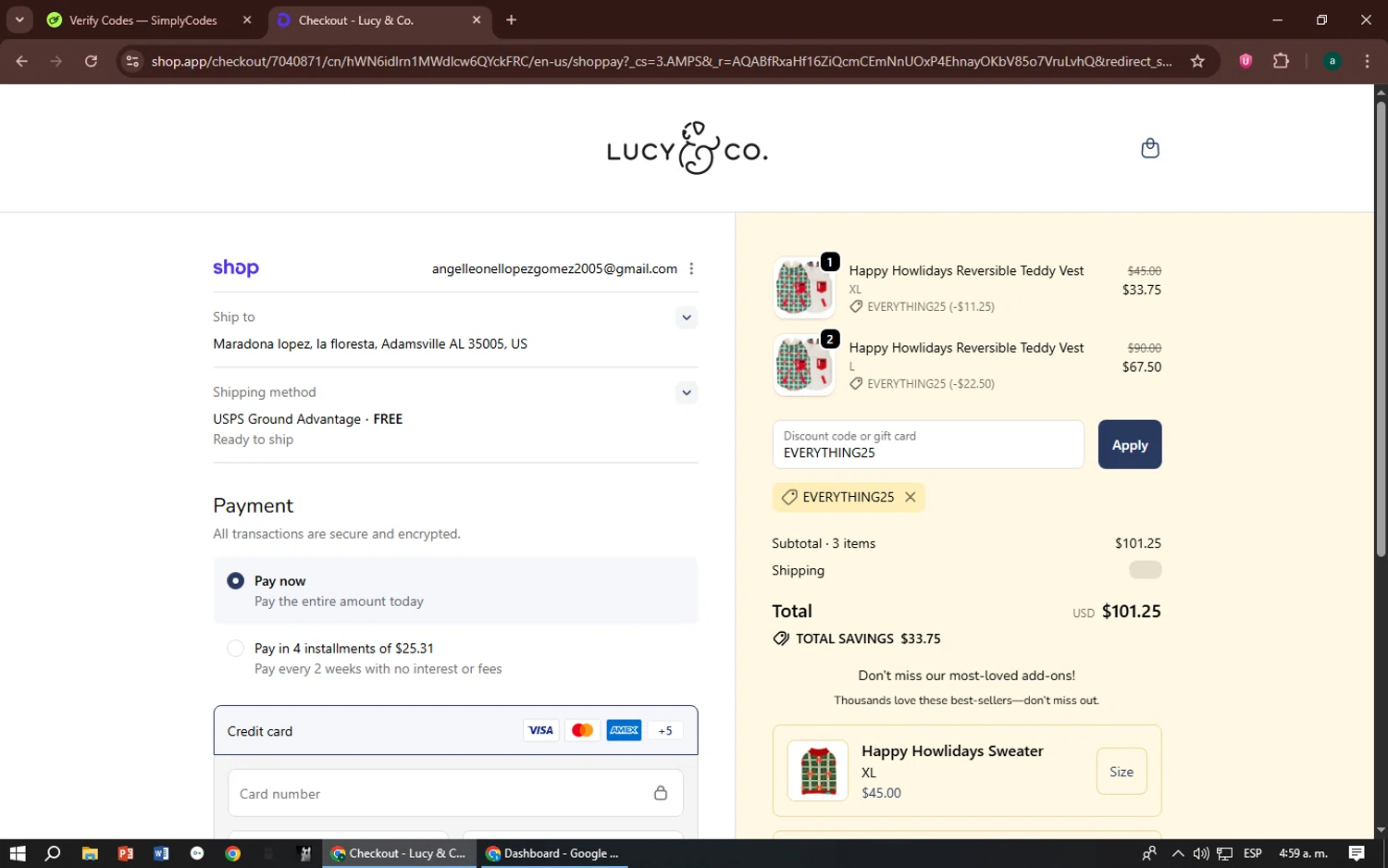Open the Chrome profile avatar

(1332, 61)
